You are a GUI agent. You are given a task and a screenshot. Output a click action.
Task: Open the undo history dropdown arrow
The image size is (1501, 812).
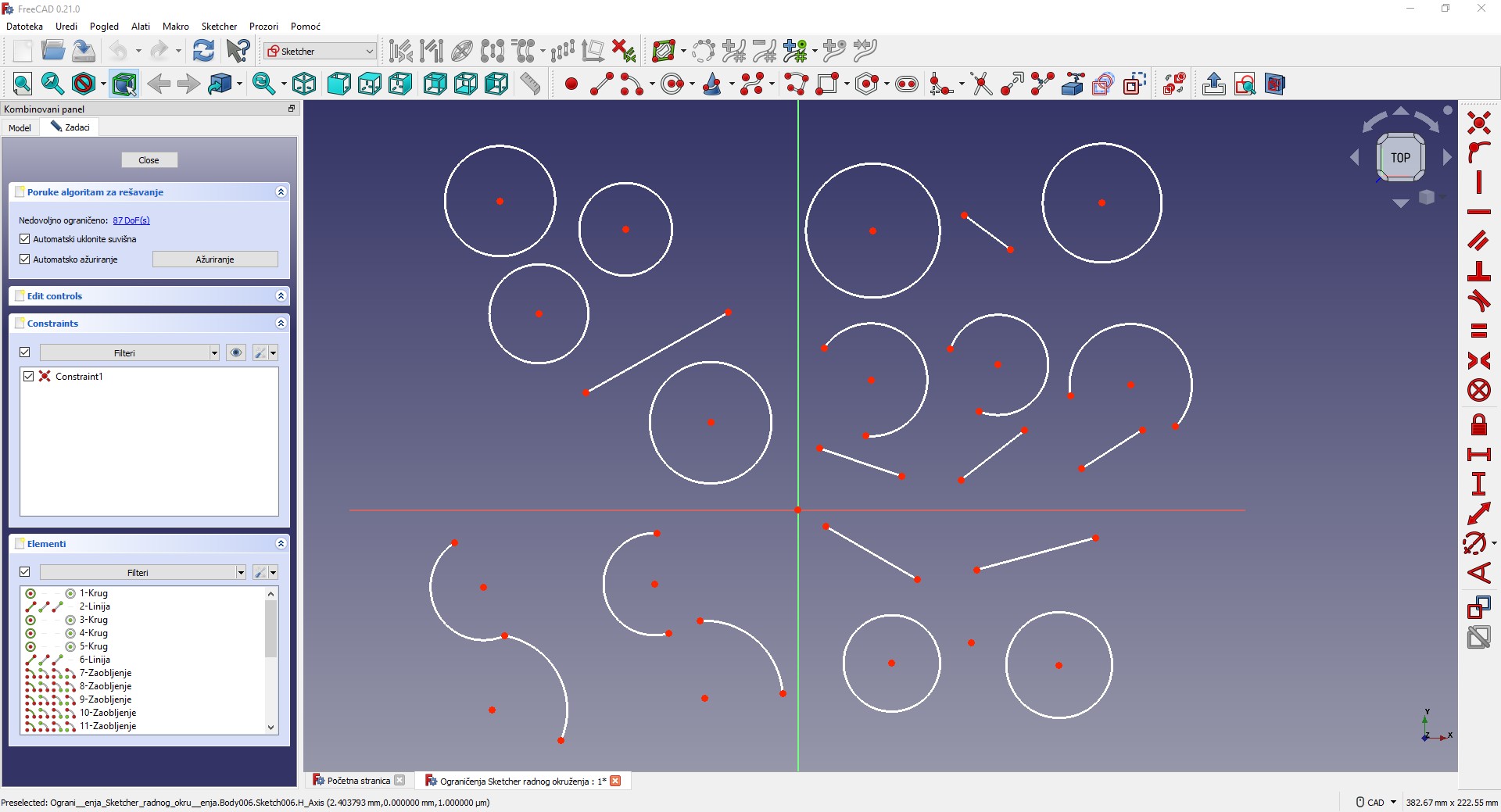pos(138,51)
